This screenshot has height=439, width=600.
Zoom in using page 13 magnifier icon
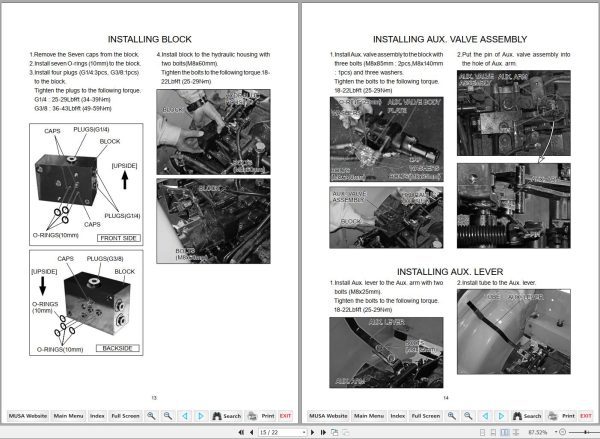tap(152, 416)
